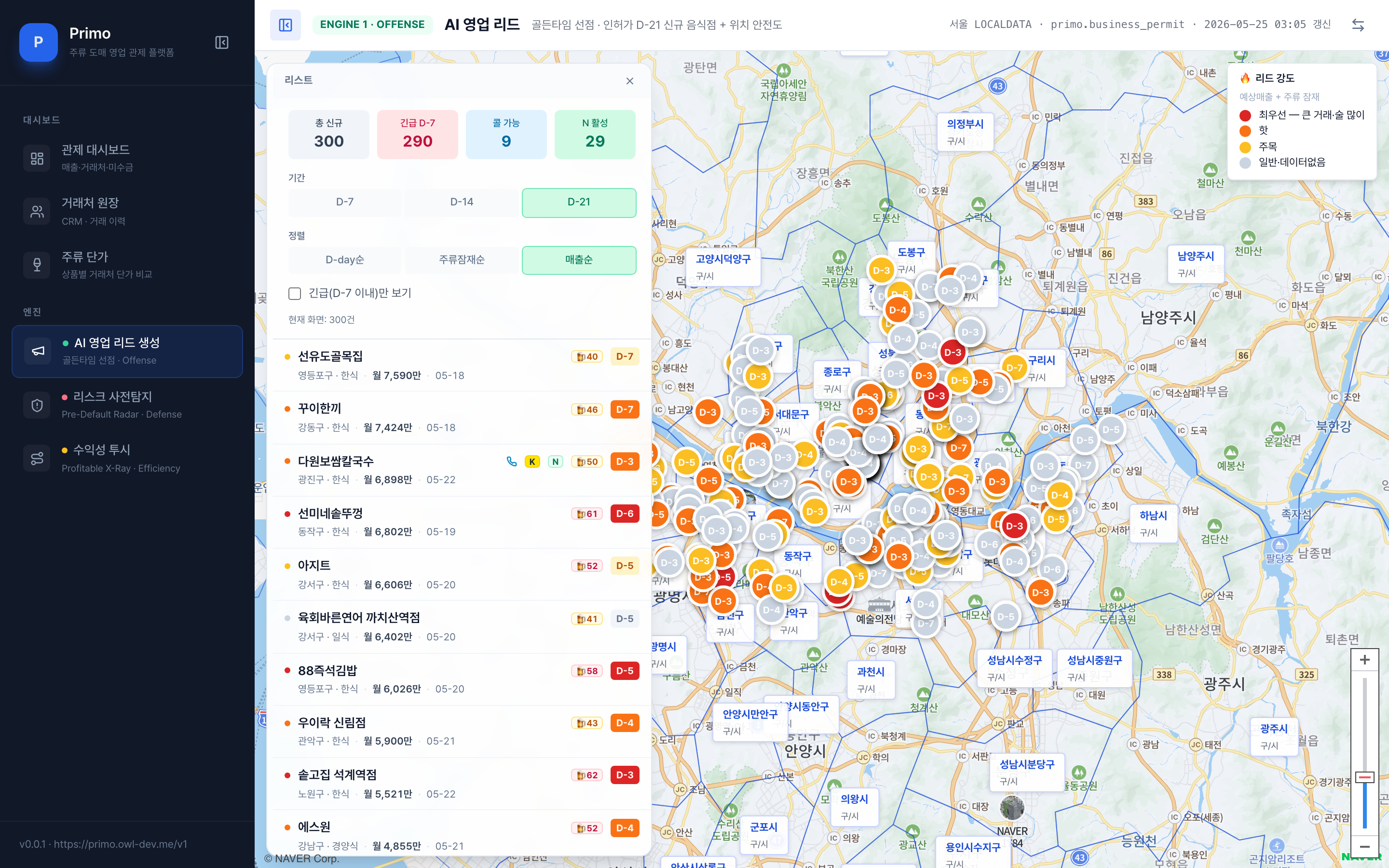The width and height of the screenshot is (1389, 868).
Task: Click the 과천시 map district label
Action: 871,680
